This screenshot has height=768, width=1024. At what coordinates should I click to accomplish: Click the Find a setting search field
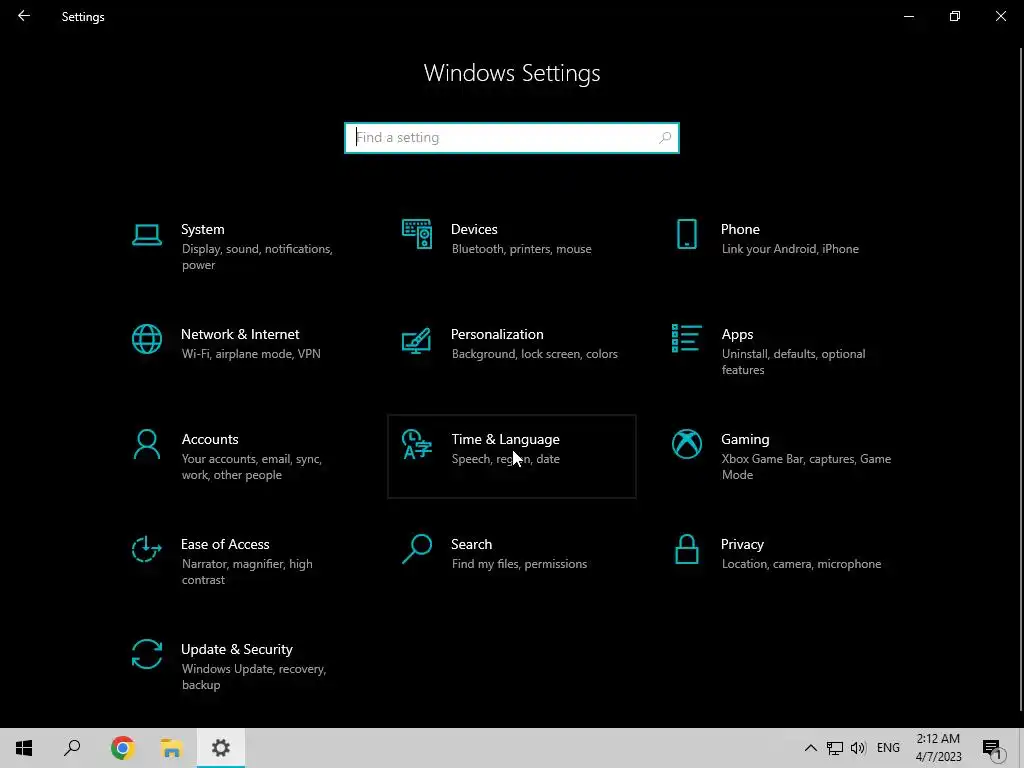pyautogui.click(x=512, y=138)
